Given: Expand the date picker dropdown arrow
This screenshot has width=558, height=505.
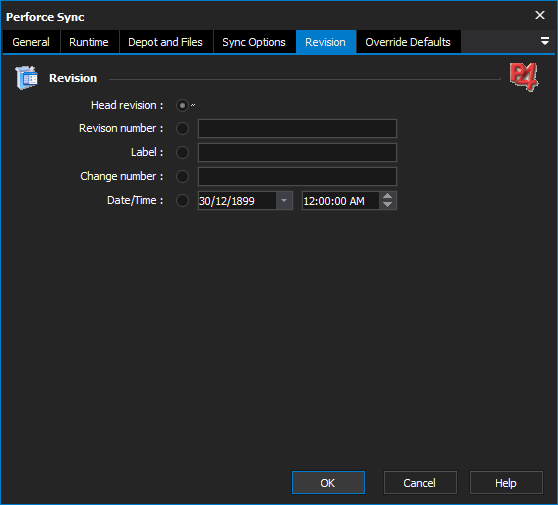Looking at the screenshot, I should point(284,201).
